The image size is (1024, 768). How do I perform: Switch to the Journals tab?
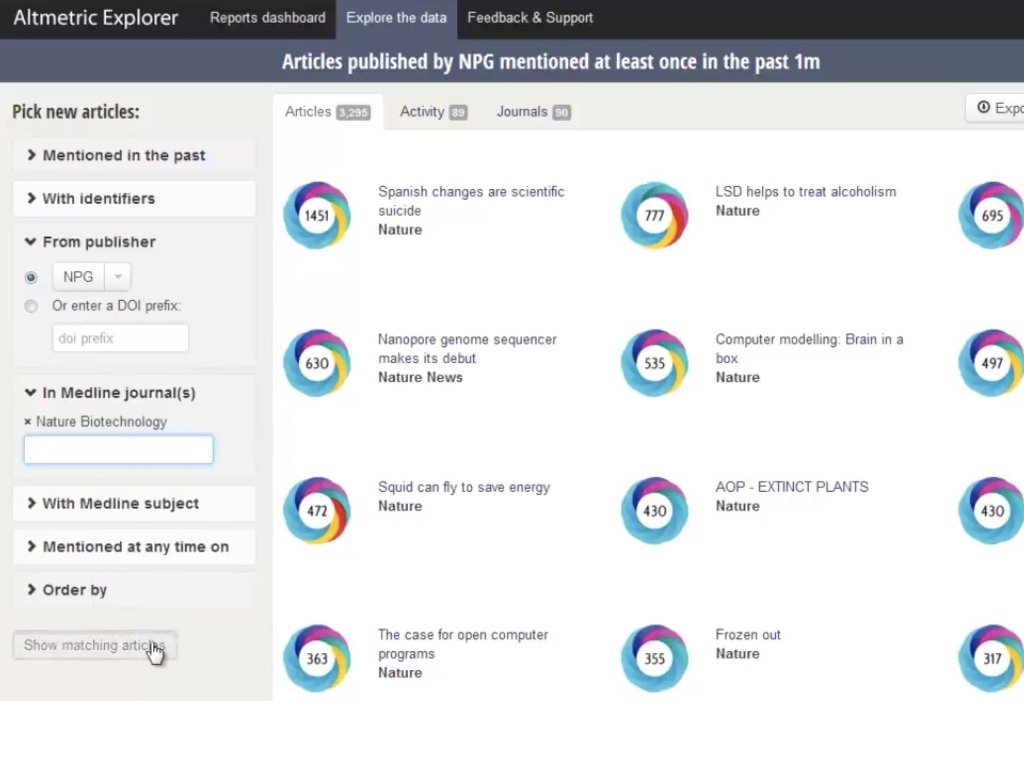coord(532,112)
